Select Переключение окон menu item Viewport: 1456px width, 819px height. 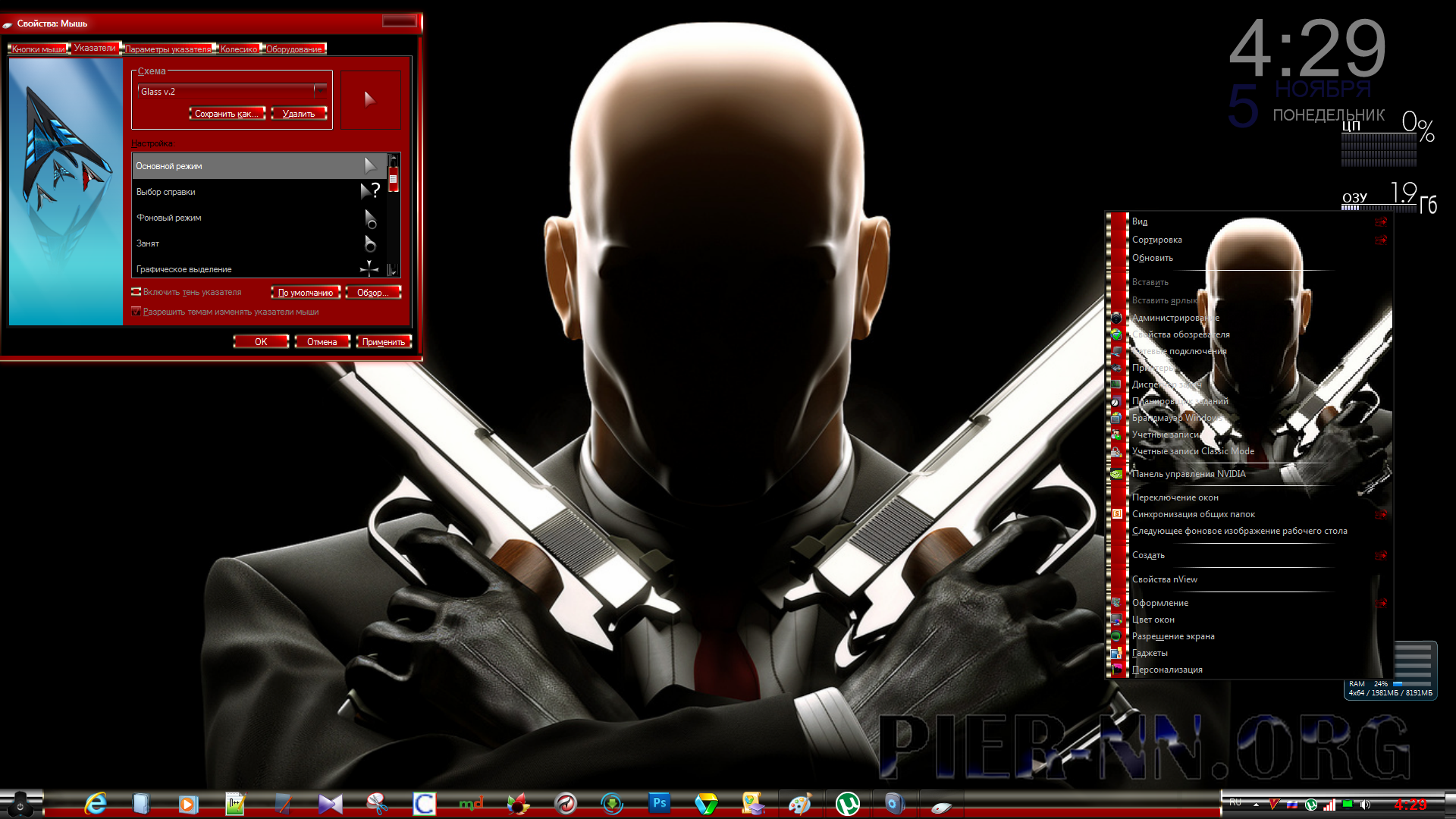click(x=1175, y=497)
